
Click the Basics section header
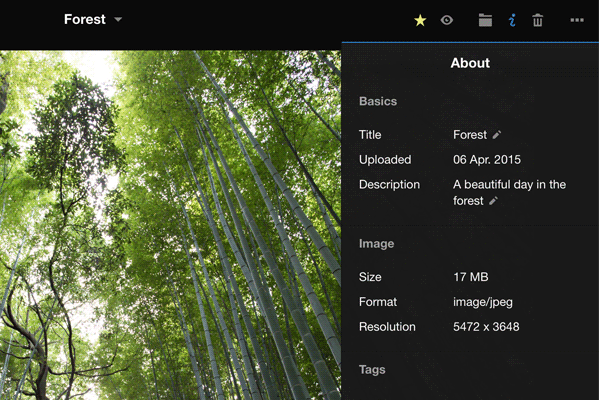point(378,102)
